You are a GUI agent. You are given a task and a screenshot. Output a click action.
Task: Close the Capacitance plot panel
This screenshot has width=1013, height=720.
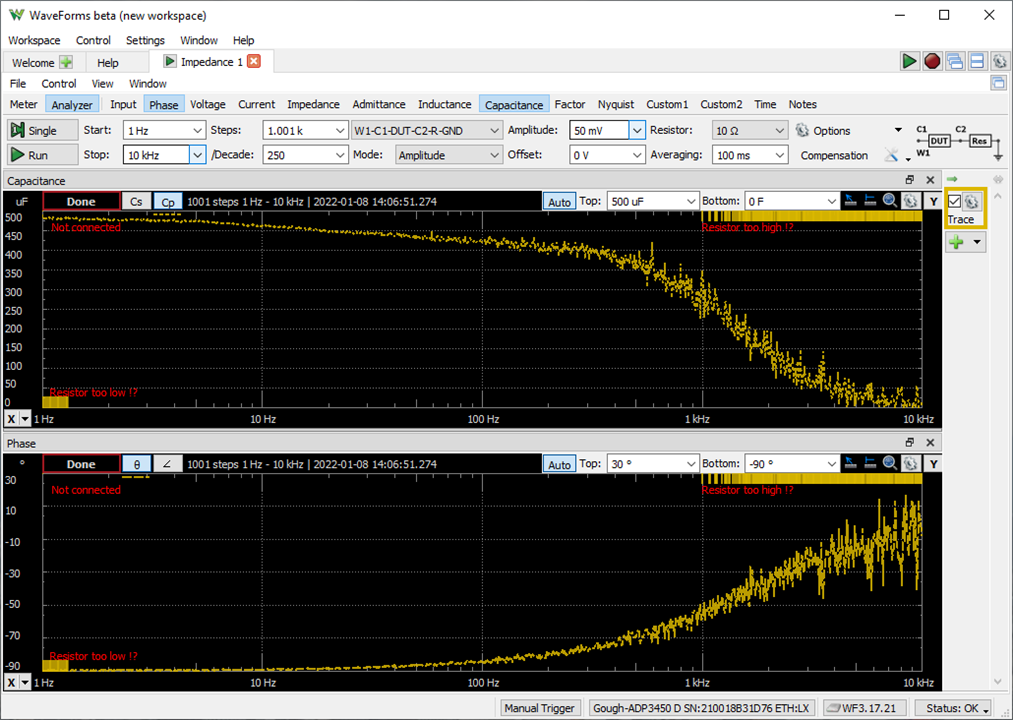(930, 180)
